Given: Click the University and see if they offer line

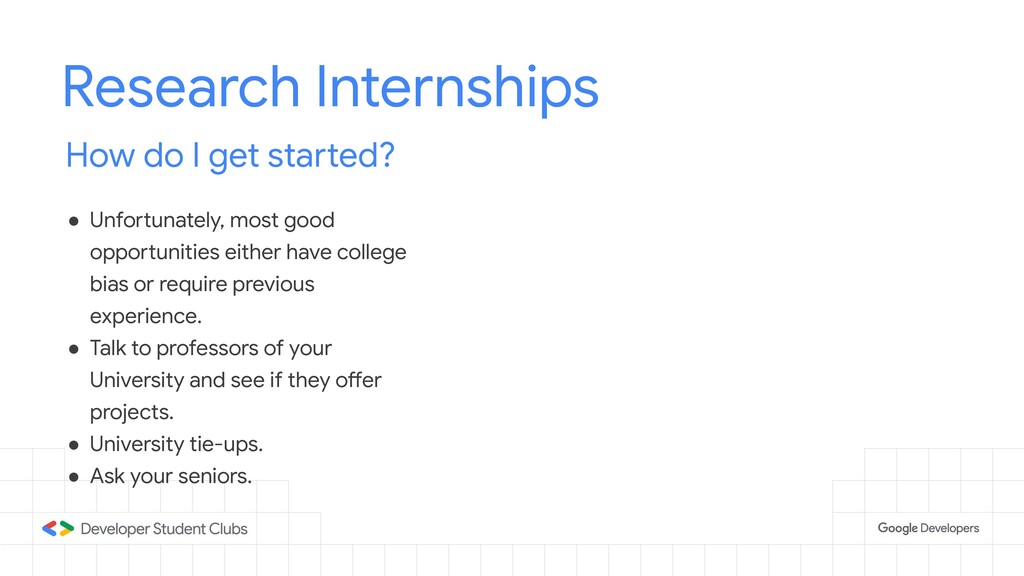Looking at the screenshot, I should 236,380.
